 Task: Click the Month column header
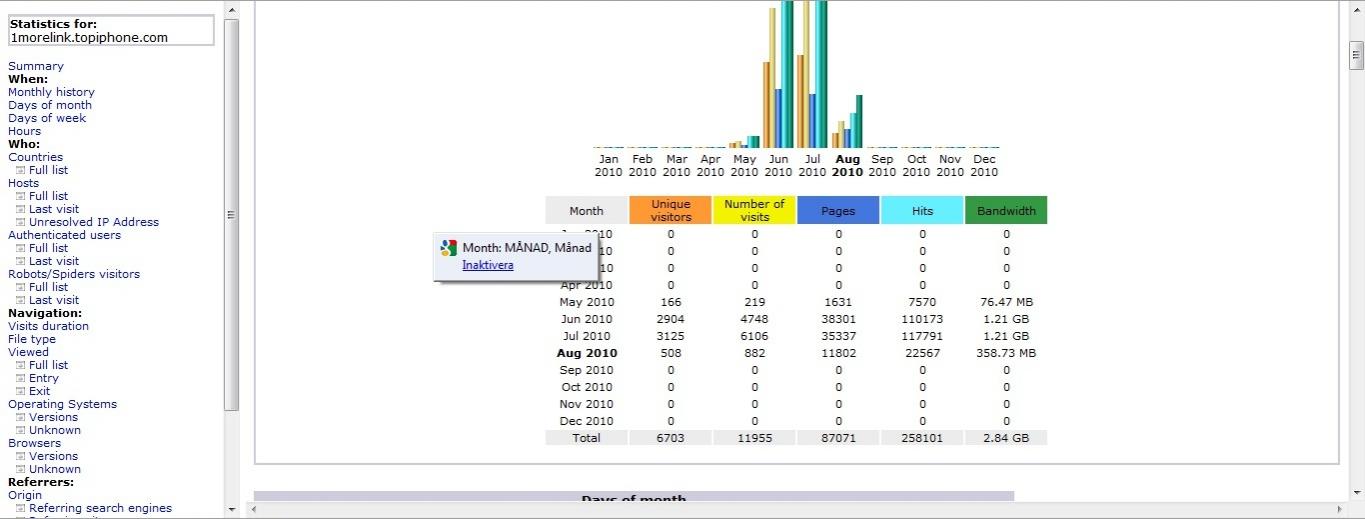coord(586,211)
